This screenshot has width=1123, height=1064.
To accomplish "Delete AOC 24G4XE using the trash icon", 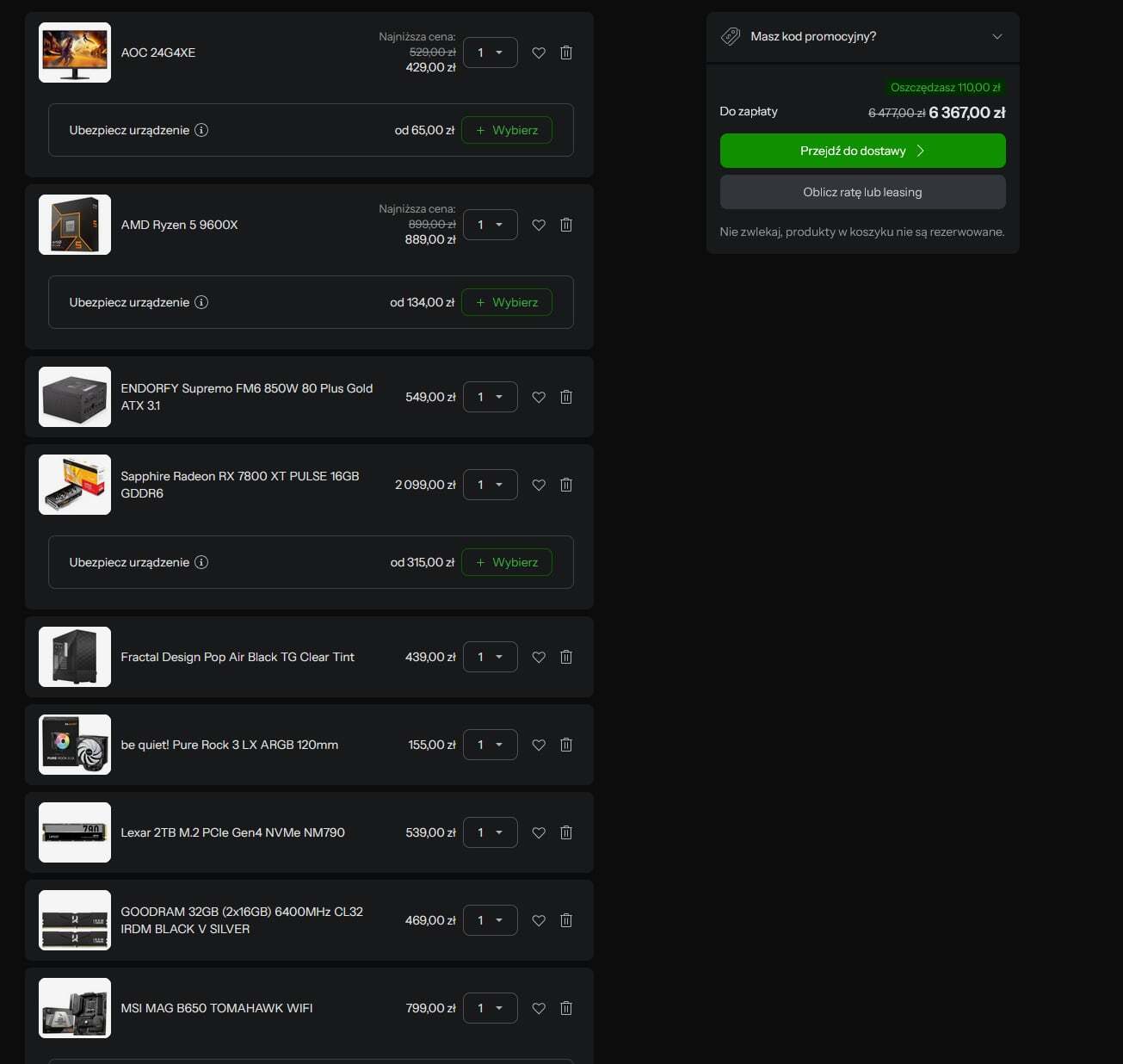I will coord(566,53).
